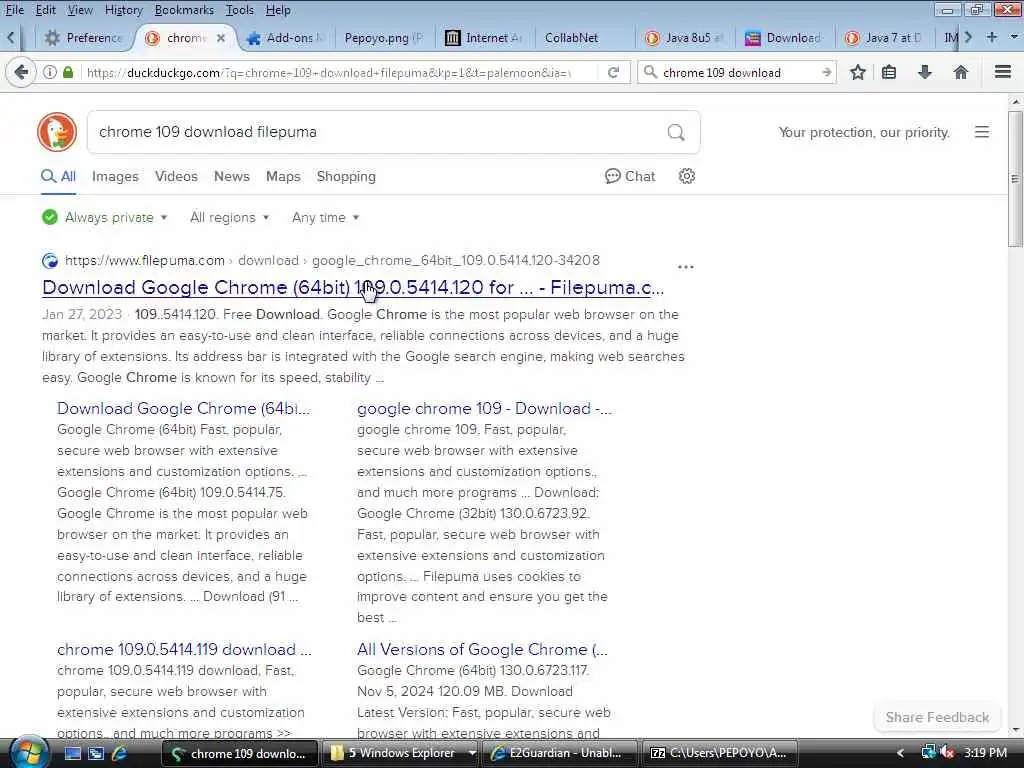Expand the 5 Windows Explorer taskbar group

472,753
